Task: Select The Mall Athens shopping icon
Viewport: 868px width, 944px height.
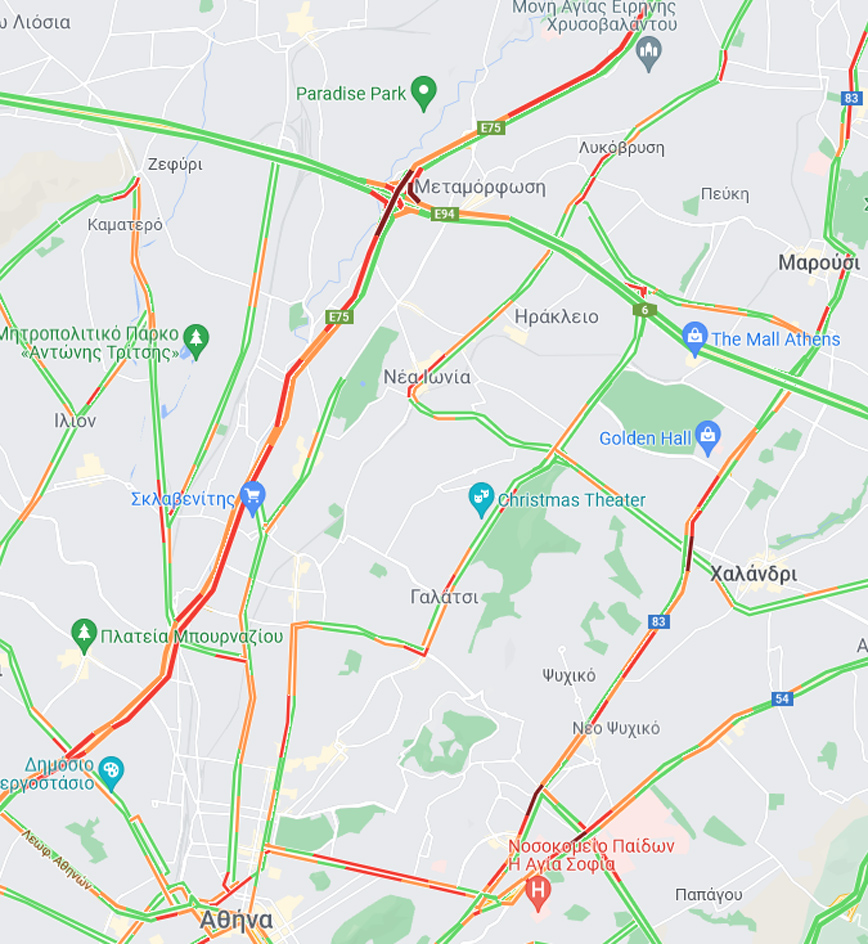Action: [x=695, y=338]
